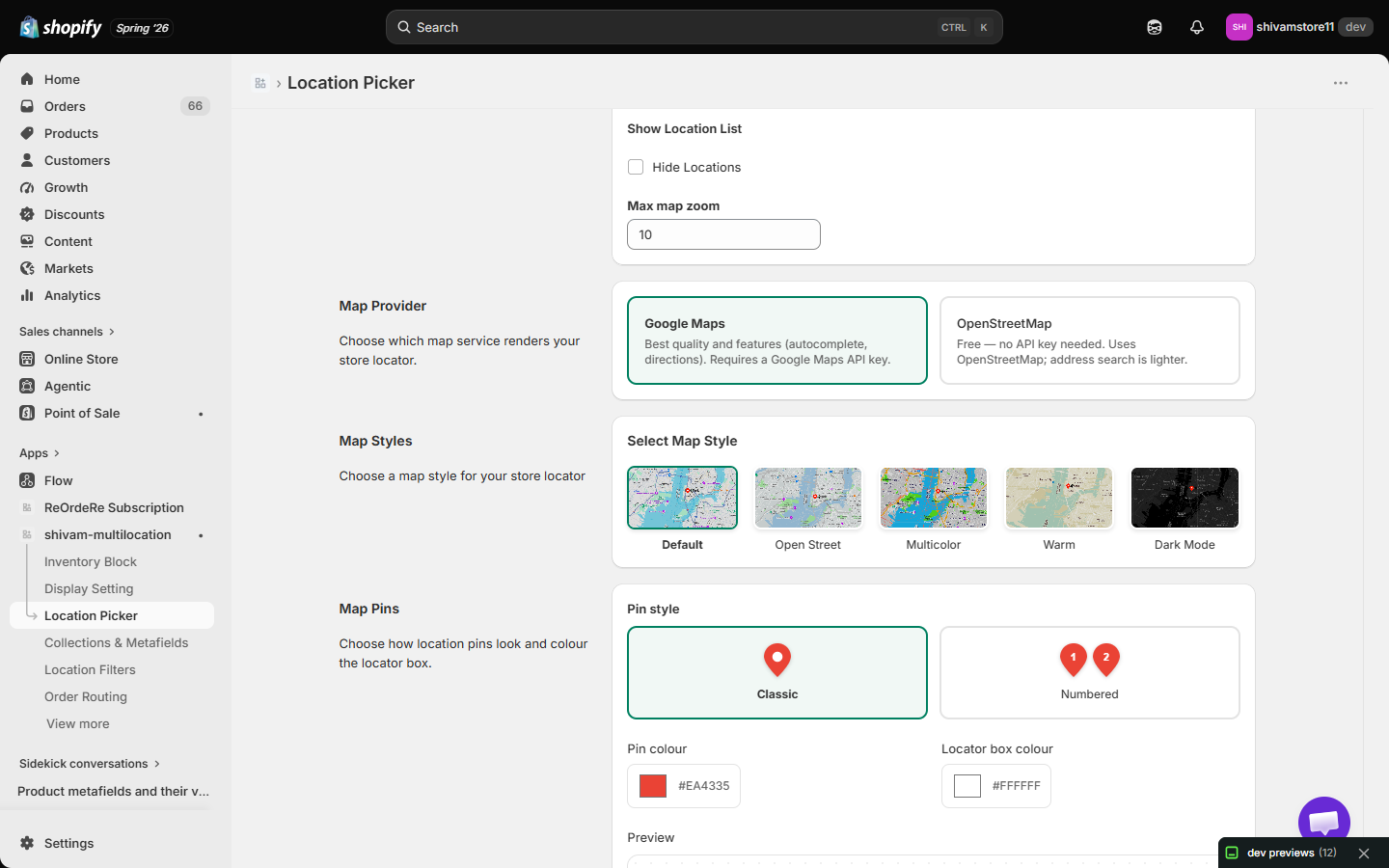
Task: Open the Inventory Block page
Action: point(91,561)
